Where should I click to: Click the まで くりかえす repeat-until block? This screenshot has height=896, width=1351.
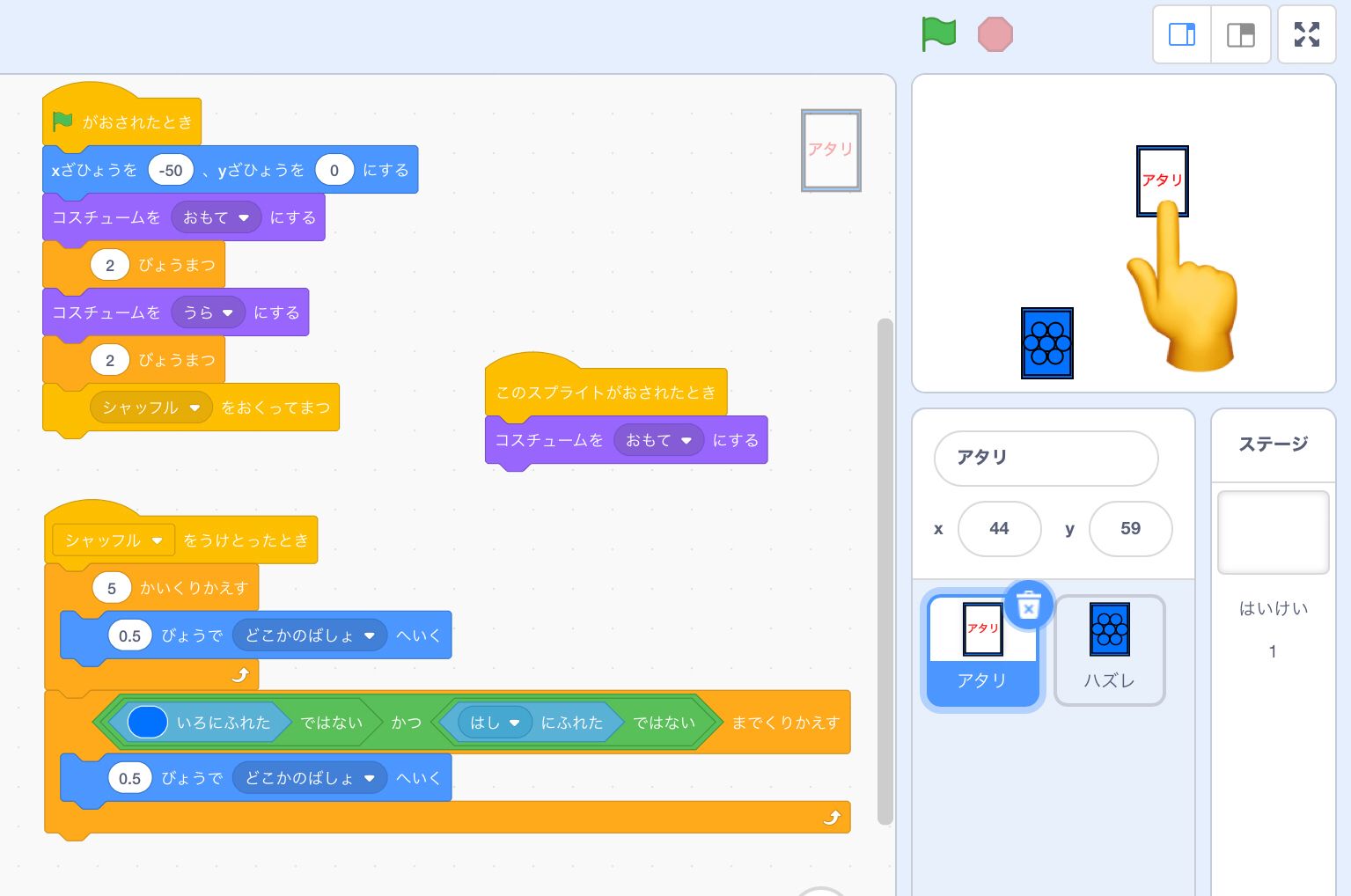tap(785, 723)
